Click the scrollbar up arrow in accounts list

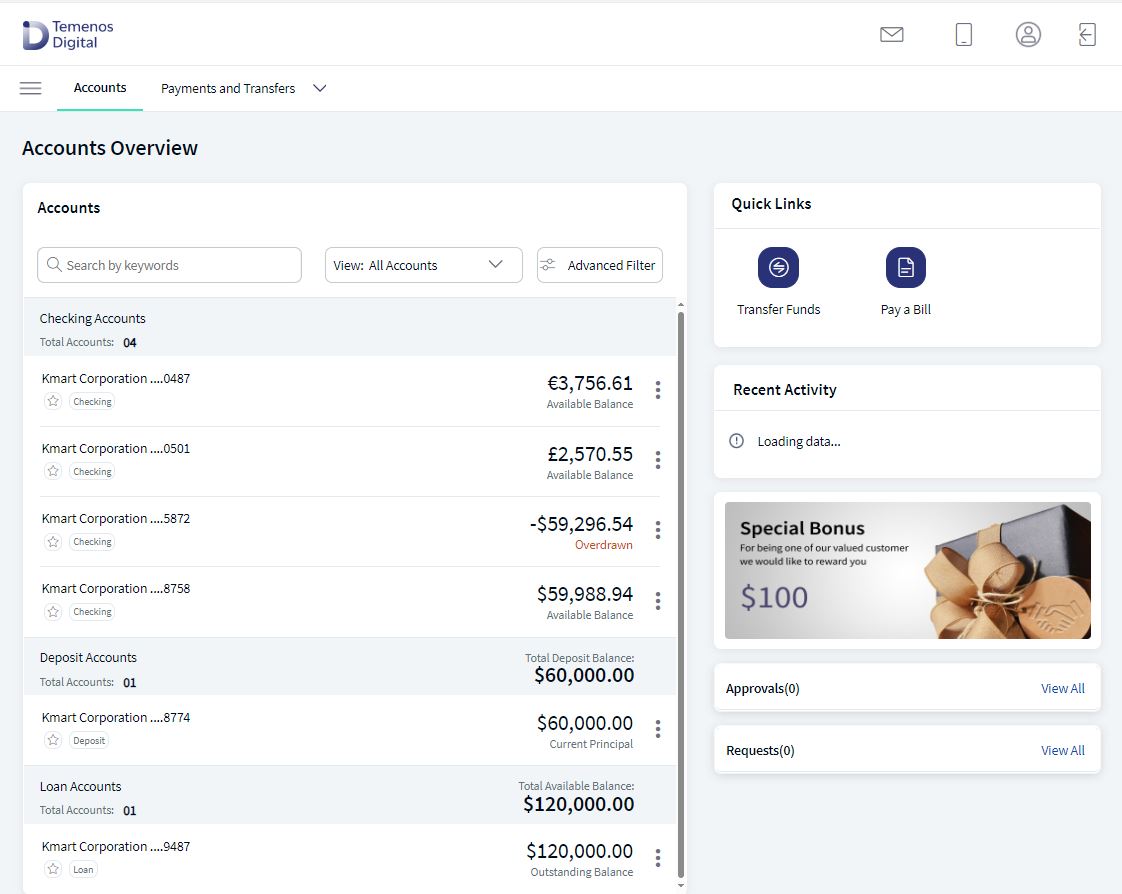tap(680, 305)
